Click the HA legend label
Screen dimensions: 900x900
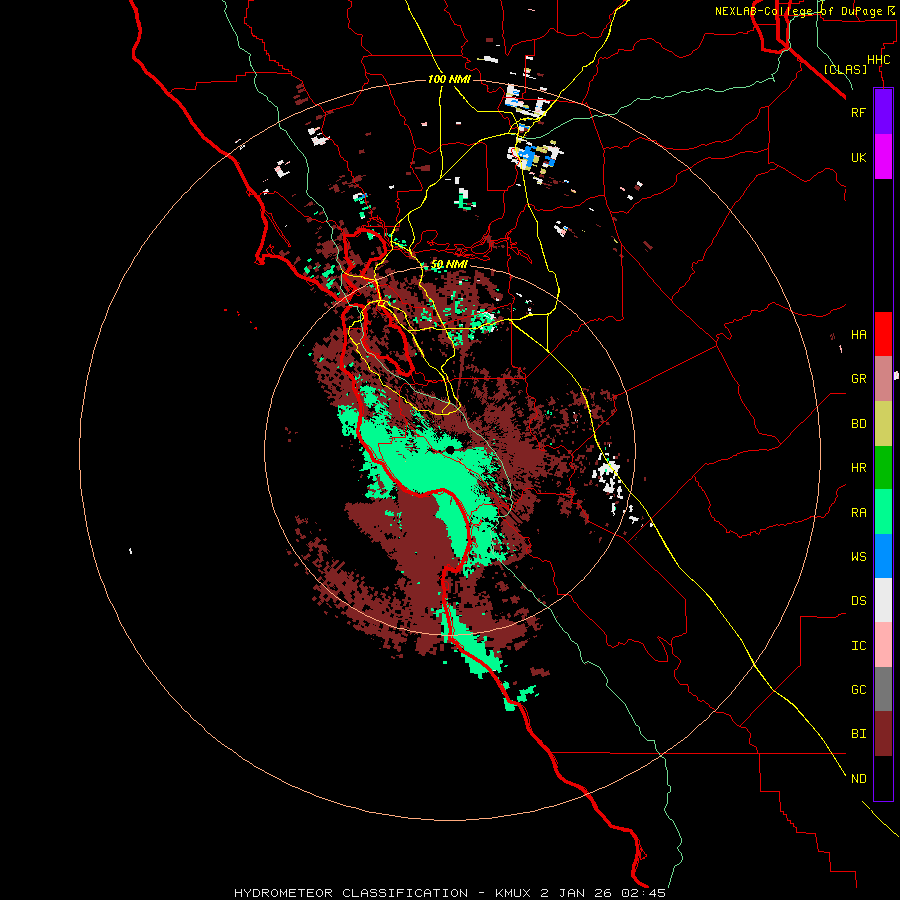click(858, 334)
